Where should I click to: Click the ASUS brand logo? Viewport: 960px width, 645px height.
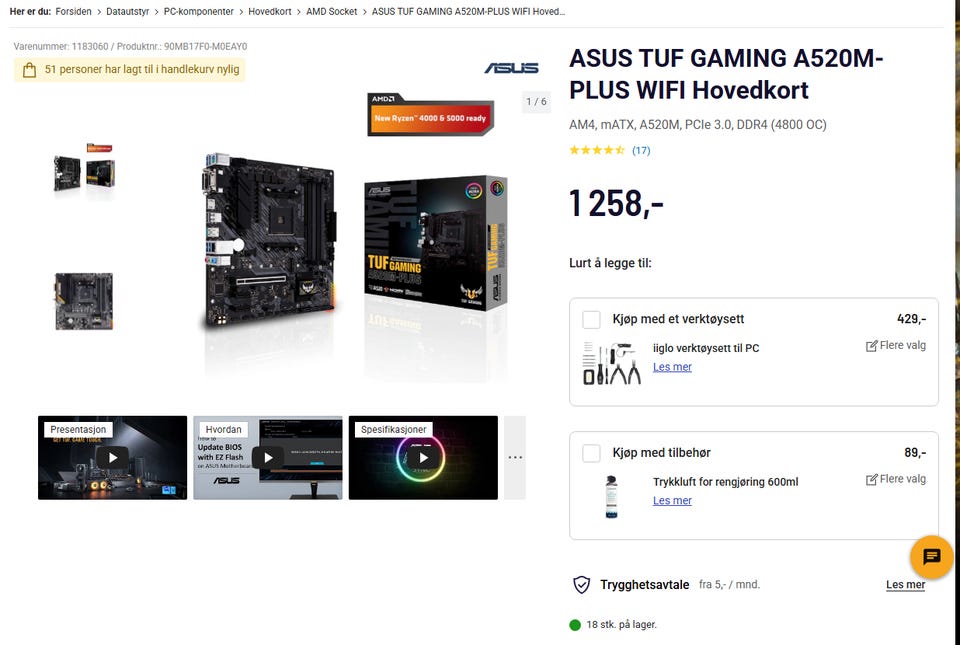click(x=512, y=68)
